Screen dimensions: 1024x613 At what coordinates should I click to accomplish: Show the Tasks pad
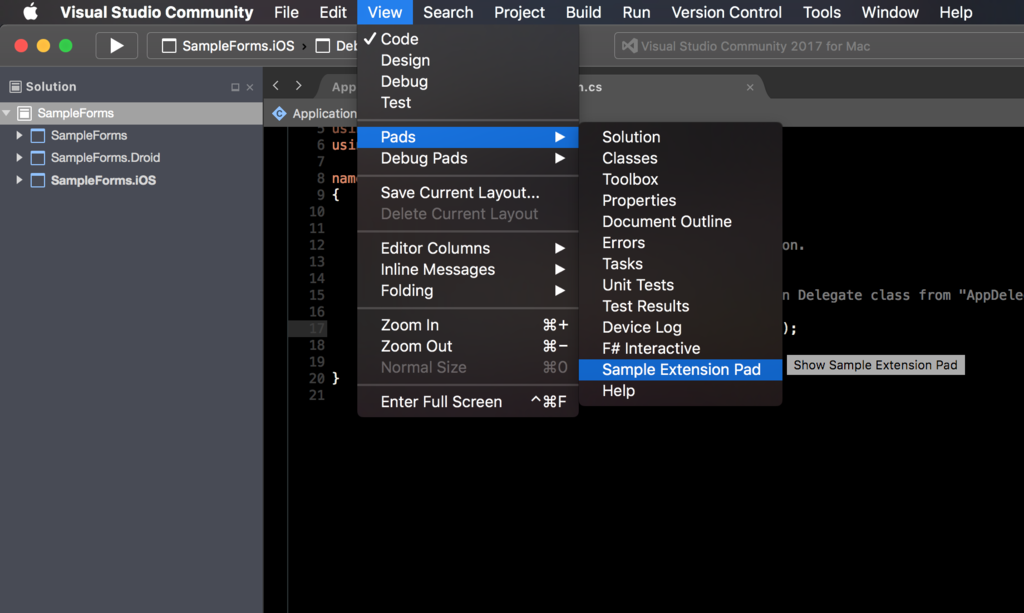[680, 264]
